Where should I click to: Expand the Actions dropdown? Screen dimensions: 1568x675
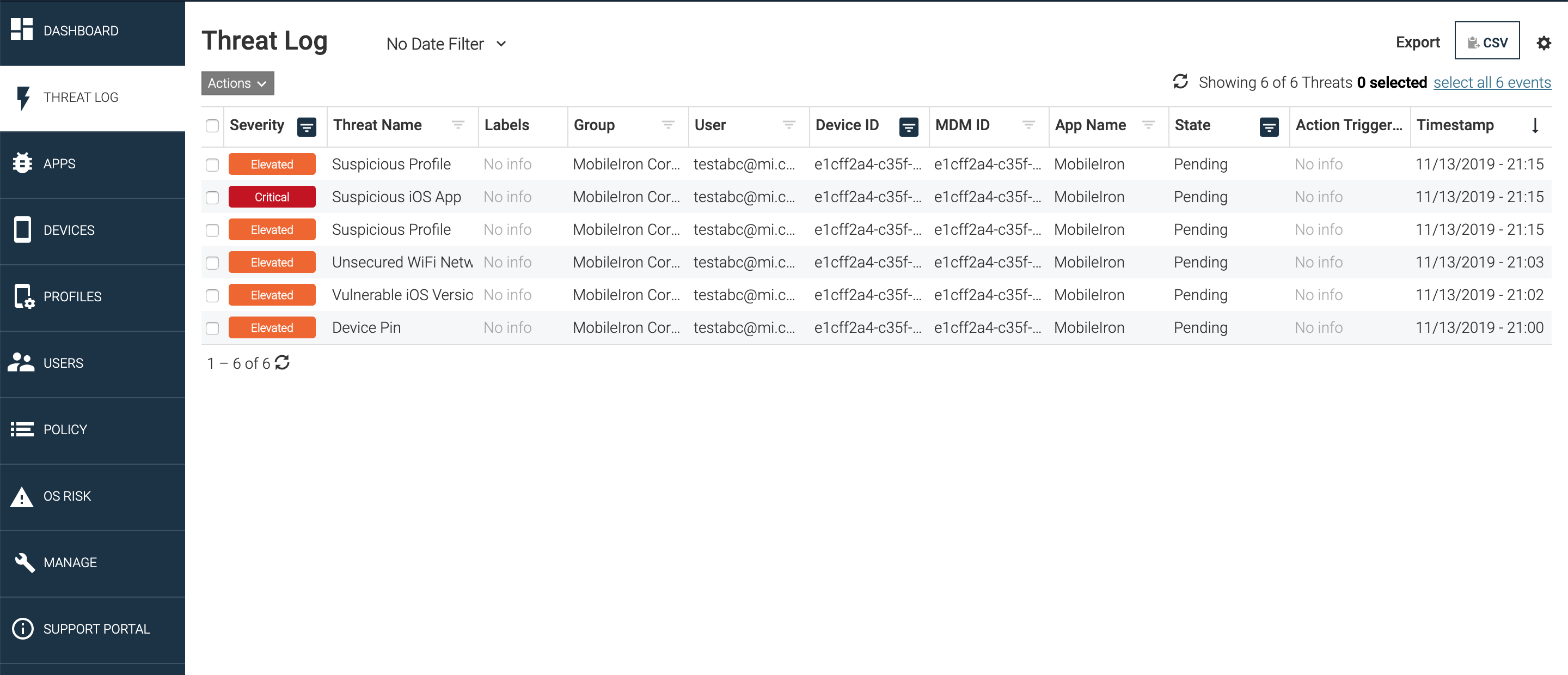click(x=237, y=83)
